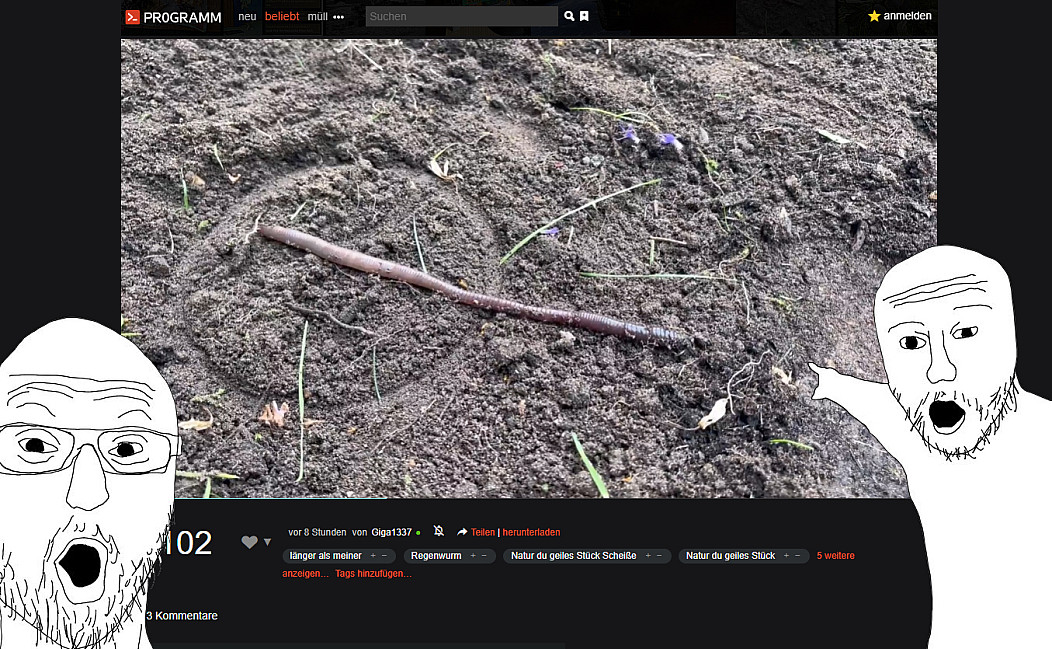The height and width of the screenshot is (649, 1052).
Task: Click the star icon beside anmelden
Action: 874,16
